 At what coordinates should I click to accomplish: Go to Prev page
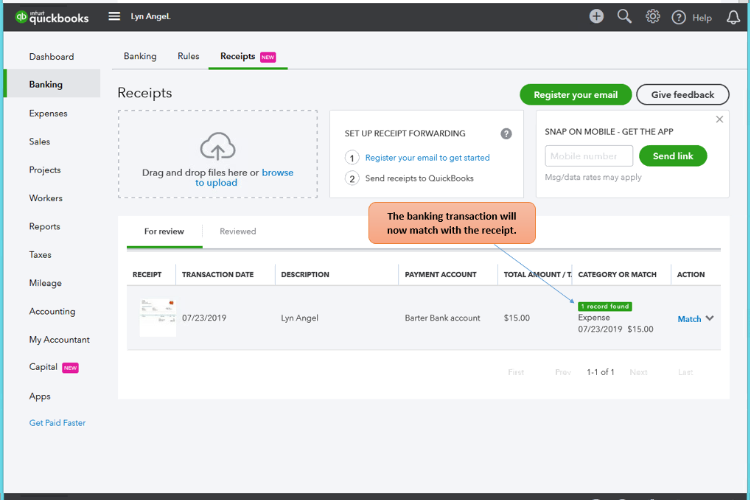563,372
